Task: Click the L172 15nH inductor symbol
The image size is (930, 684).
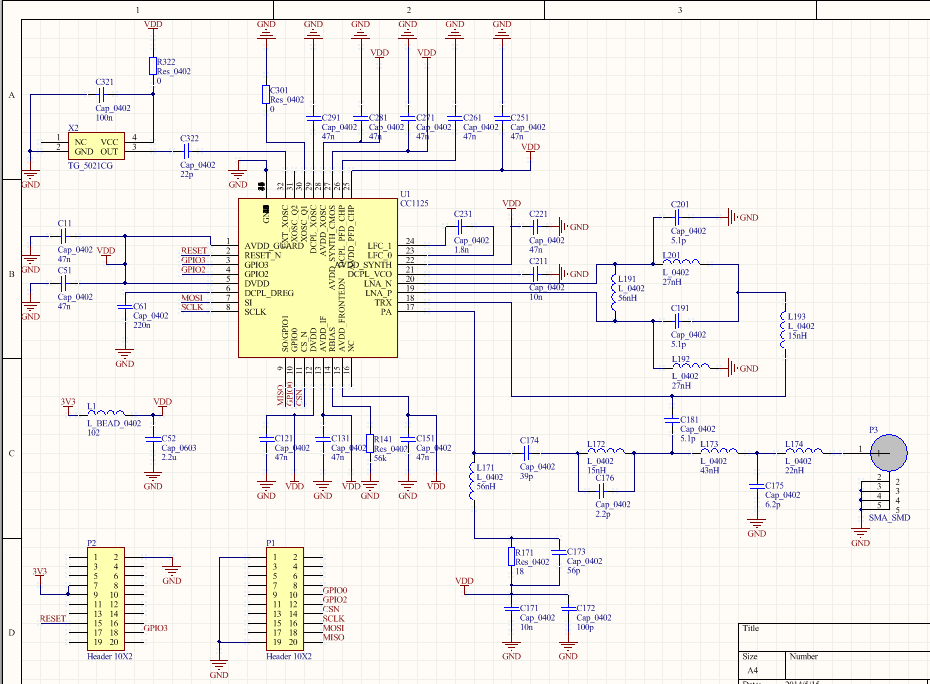Action: click(606, 450)
